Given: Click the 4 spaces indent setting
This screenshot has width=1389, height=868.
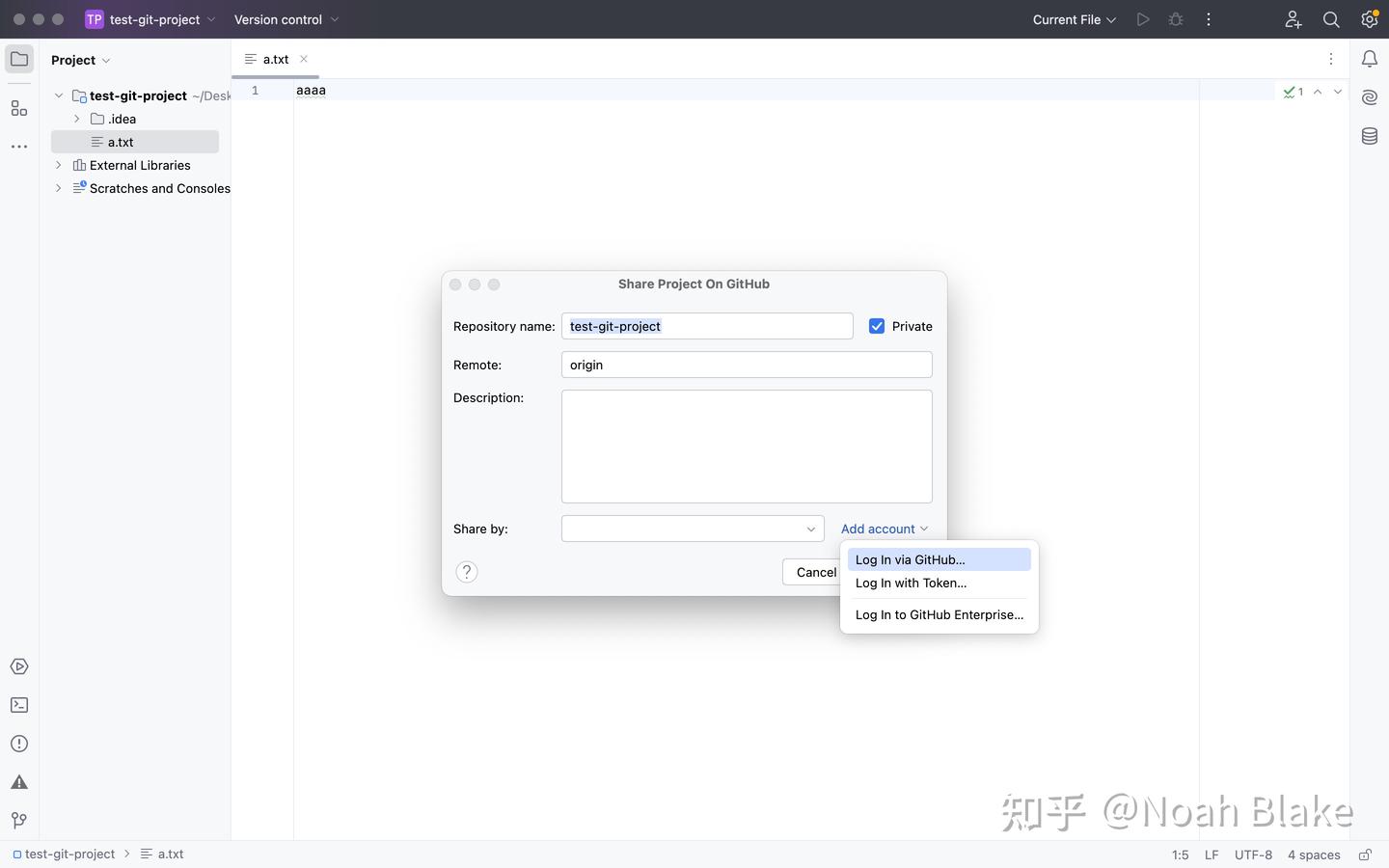Looking at the screenshot, I should pos(1314,854).
